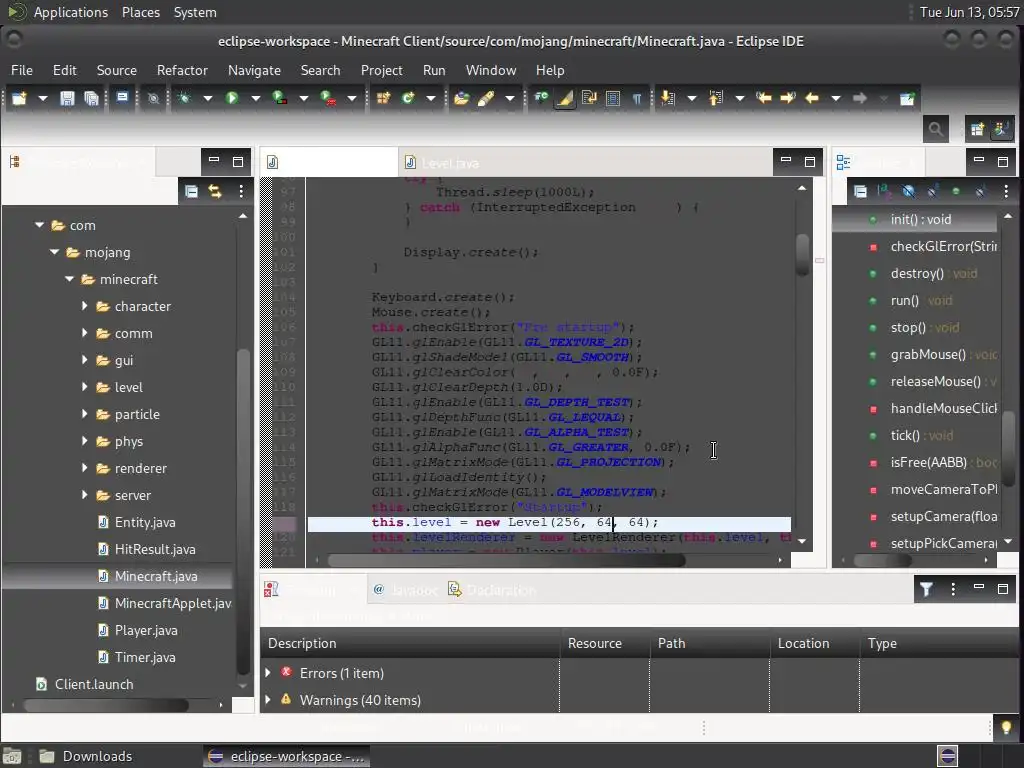Toggle alphabetical Sort in Outline toolbar

(884, 191)
